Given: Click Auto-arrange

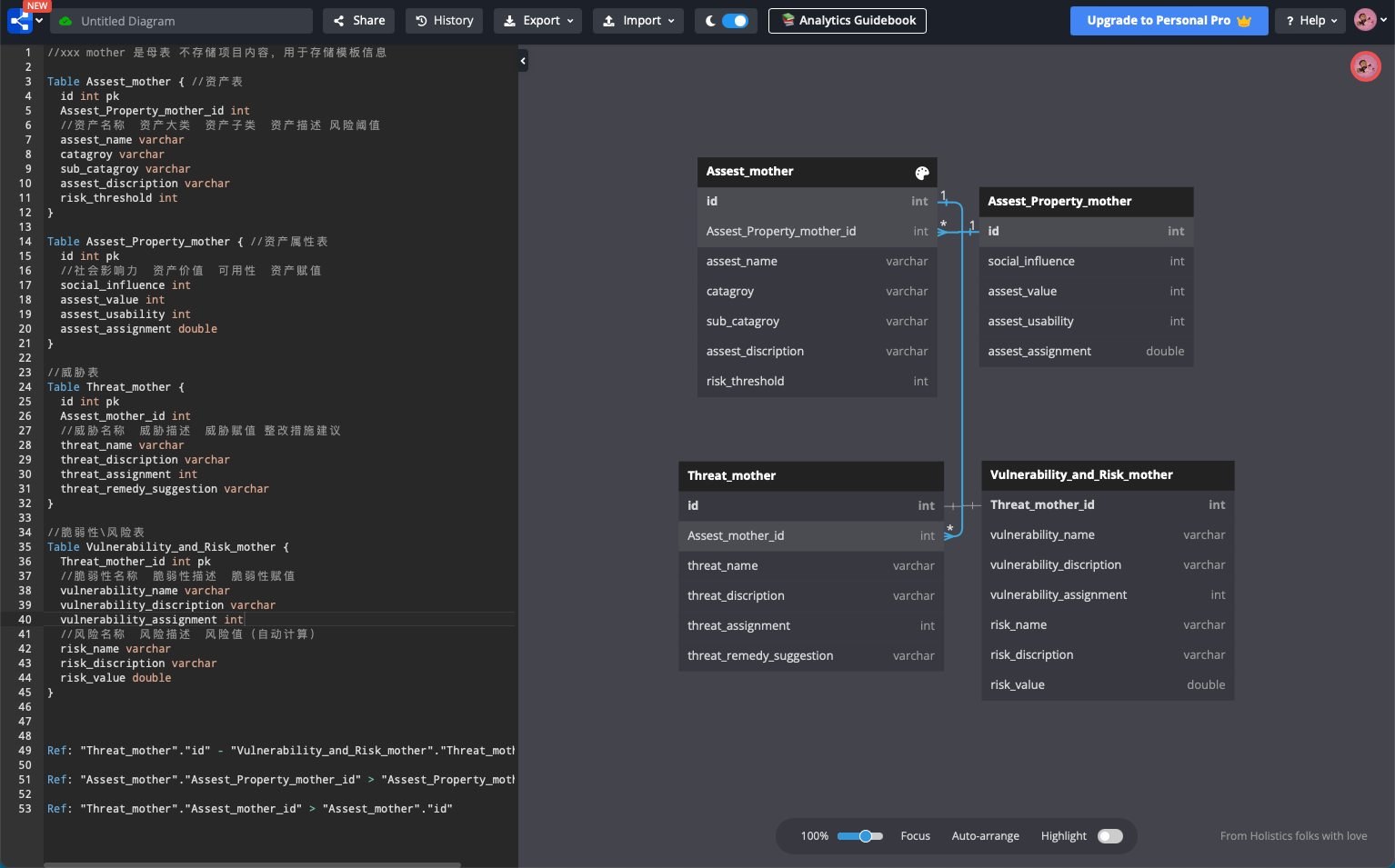Looking at the screenshot, I should [x=985, y=836].
